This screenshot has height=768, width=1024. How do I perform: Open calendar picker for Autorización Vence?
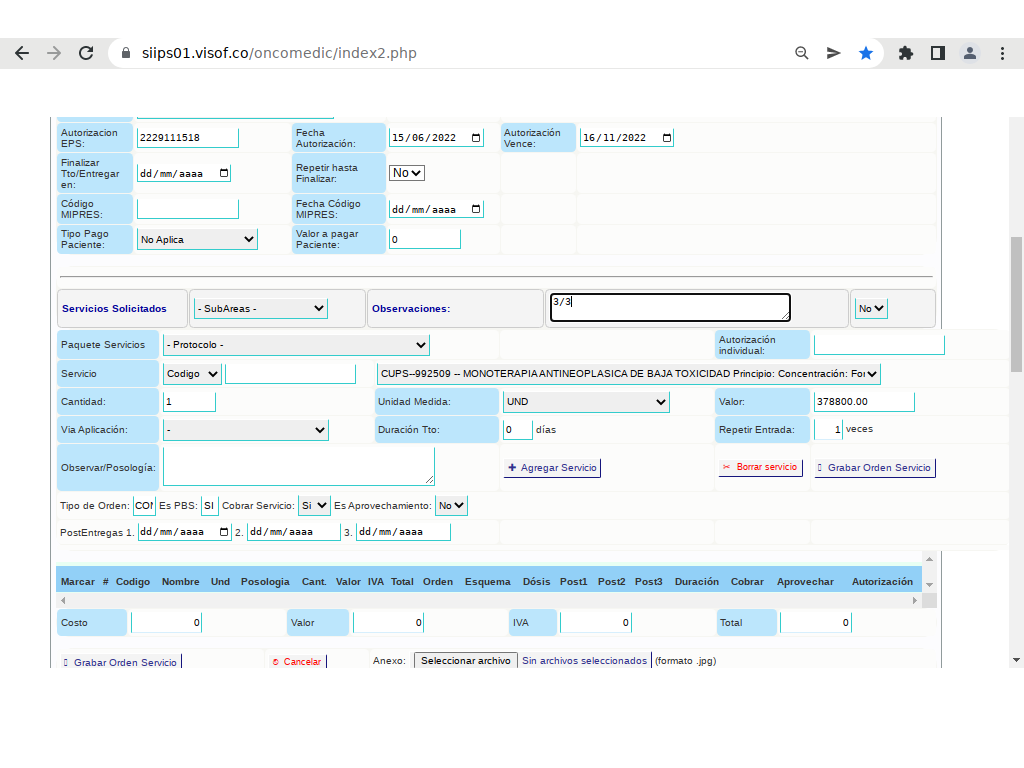click(666, 138)
